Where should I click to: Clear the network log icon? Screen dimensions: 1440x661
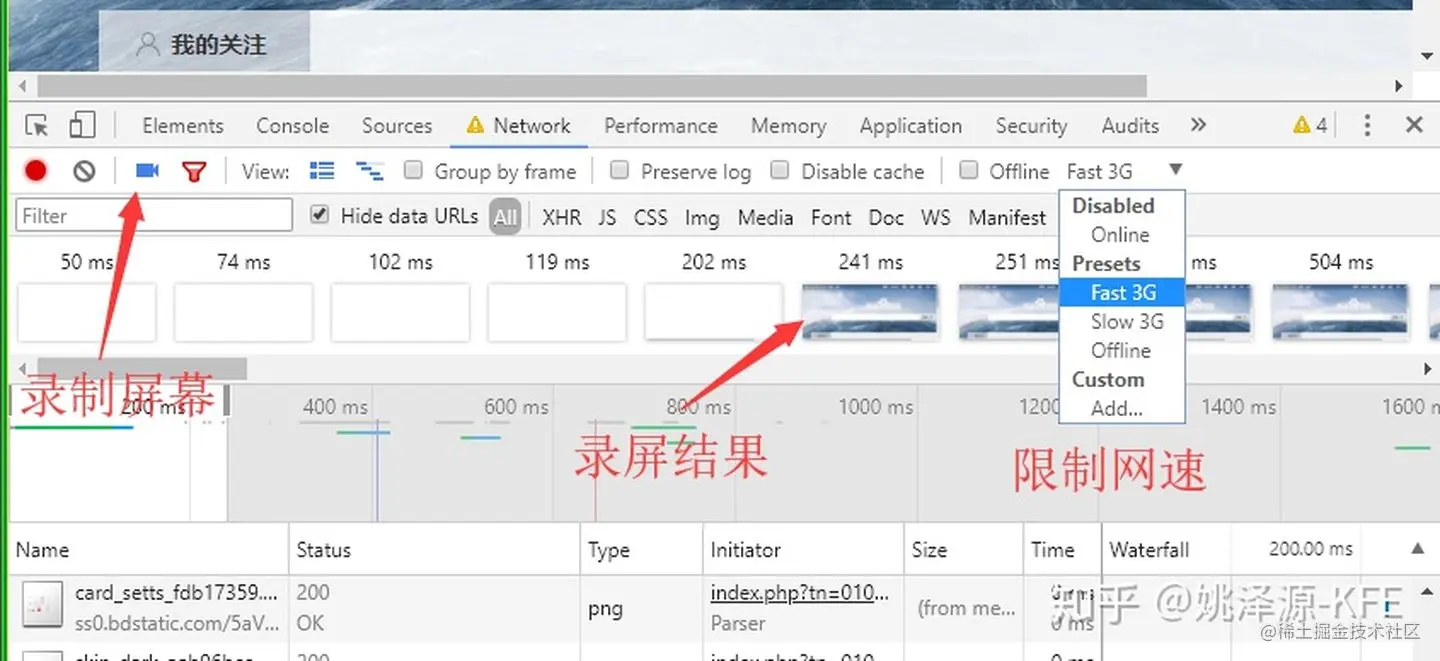click(x=84, y=171)
